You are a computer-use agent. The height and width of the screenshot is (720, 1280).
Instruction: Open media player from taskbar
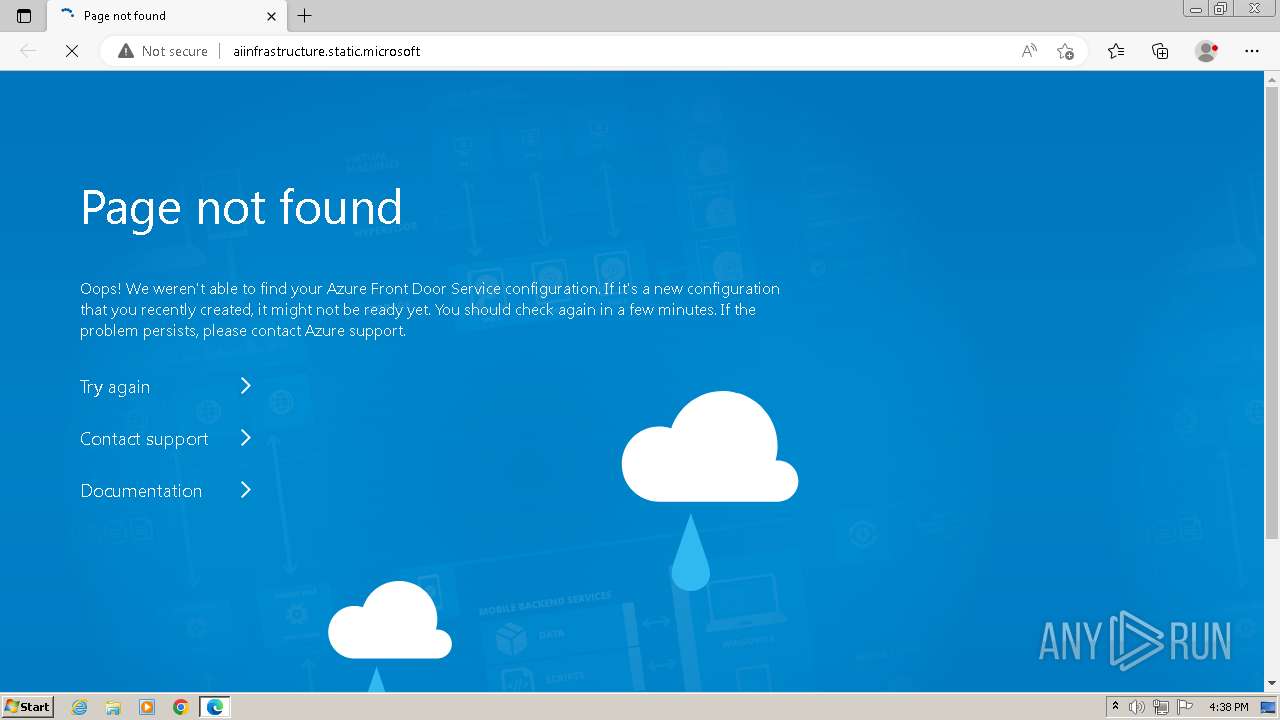(147, 707)
